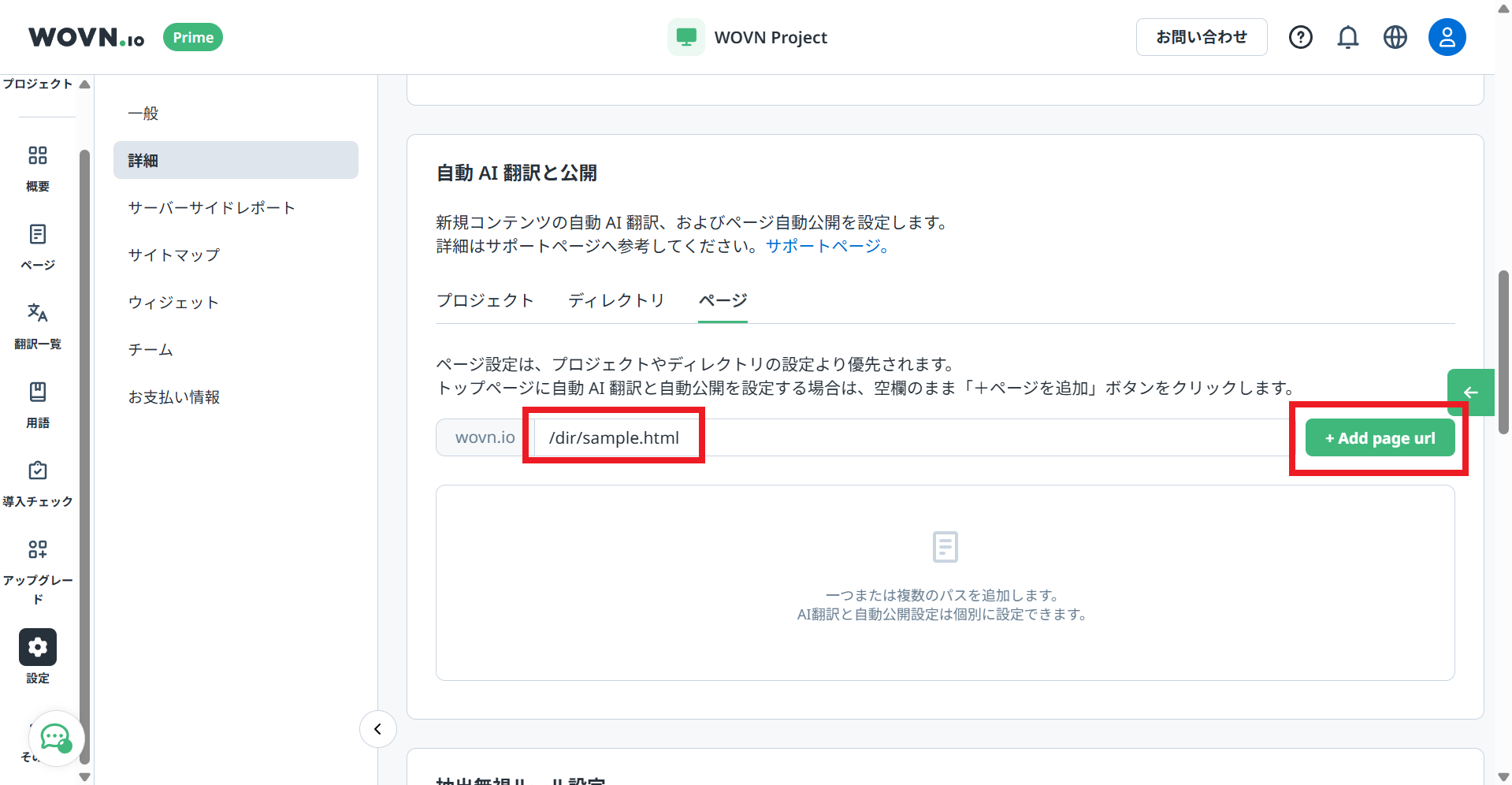Click the /dir/sample.html input field

pos(615,437)
